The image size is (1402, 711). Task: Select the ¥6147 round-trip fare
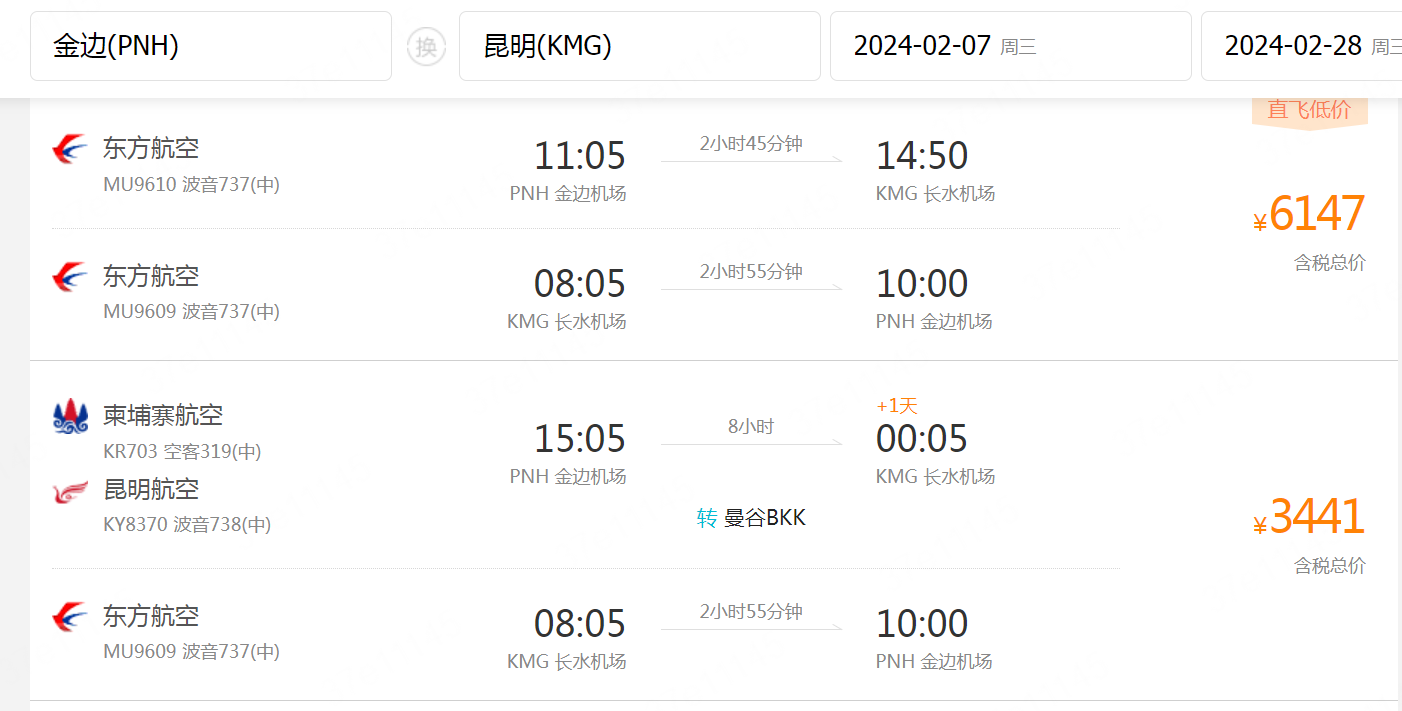pyautogui.click(x=1309, y=214)
